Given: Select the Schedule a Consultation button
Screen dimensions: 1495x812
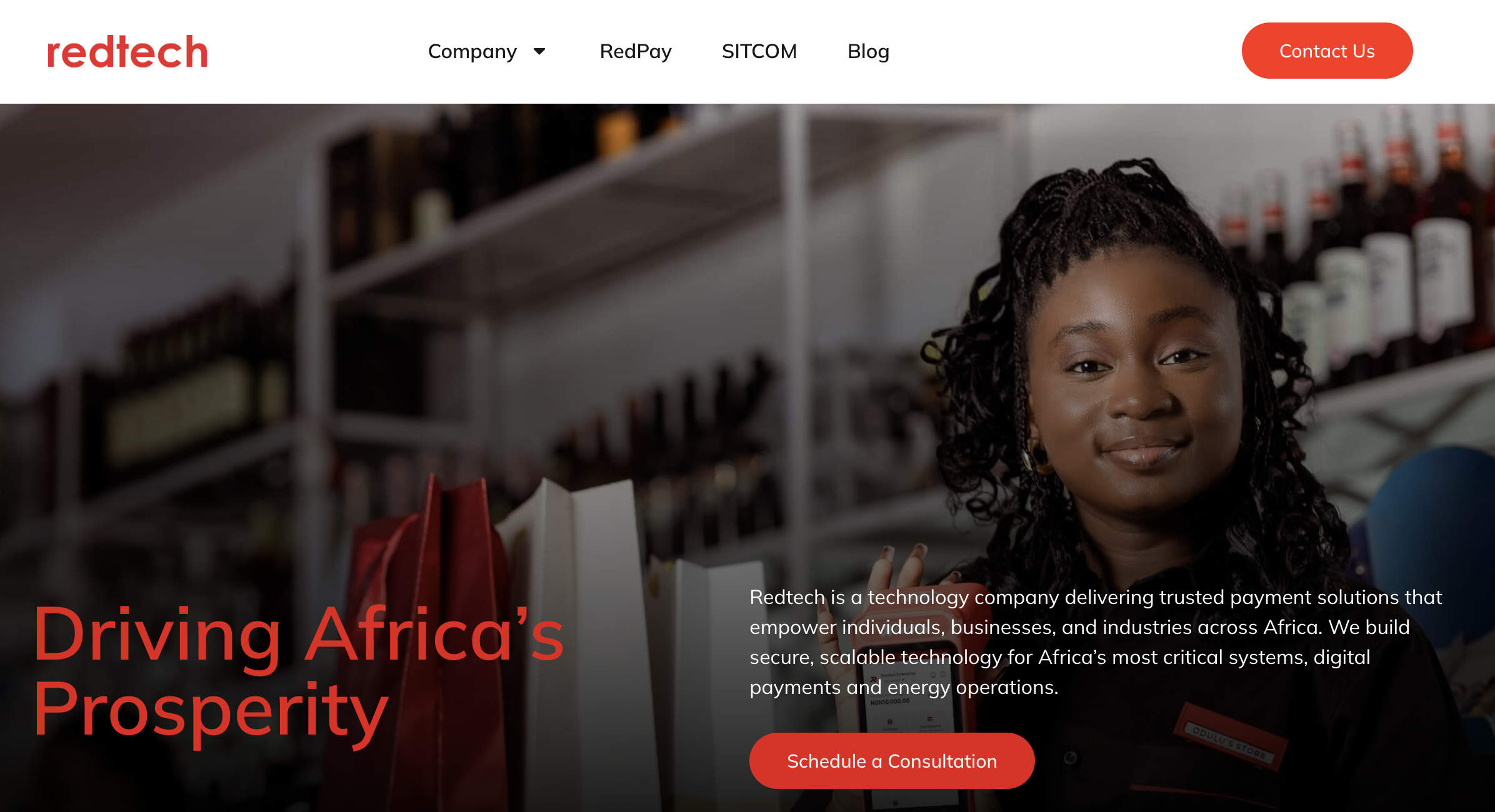Looking at the screenshot, I should pos(892,761).
